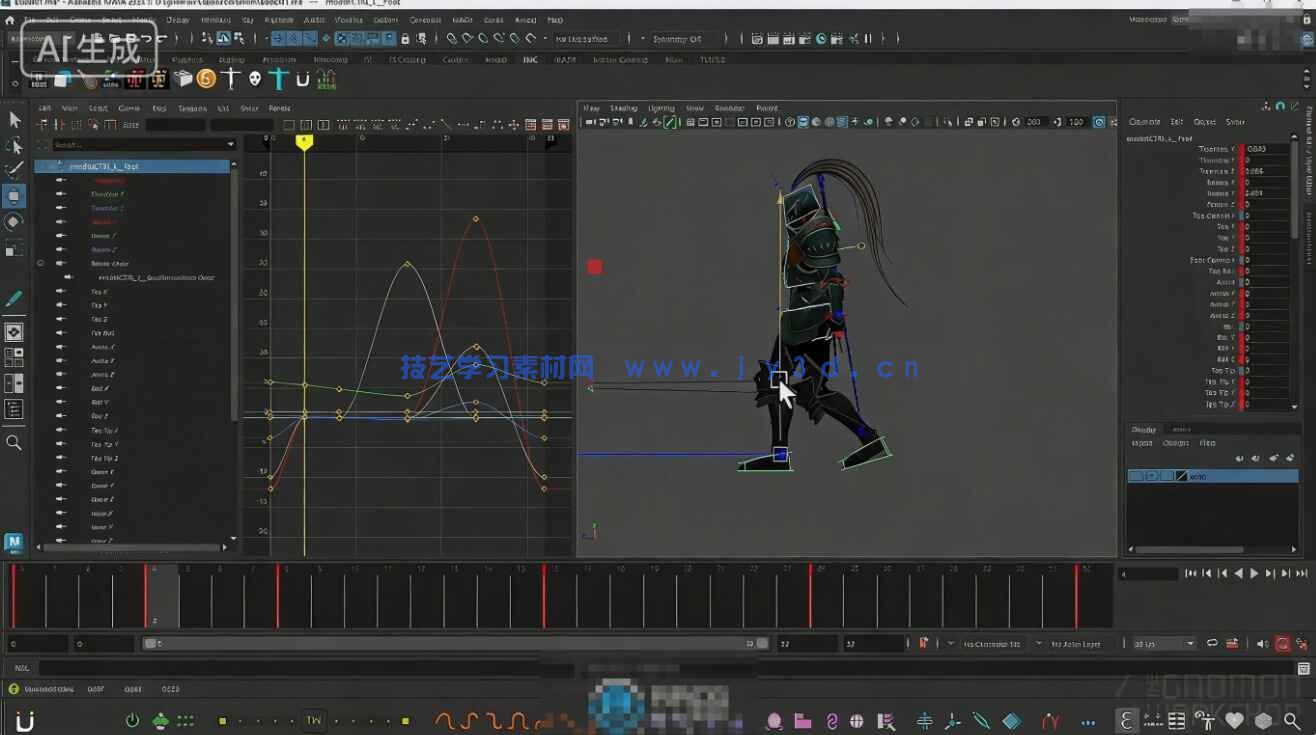1316x735 pixels.
Task: Click the orange circular coin shelf icon
Action: pyautogui.click(x=207, y=79)
